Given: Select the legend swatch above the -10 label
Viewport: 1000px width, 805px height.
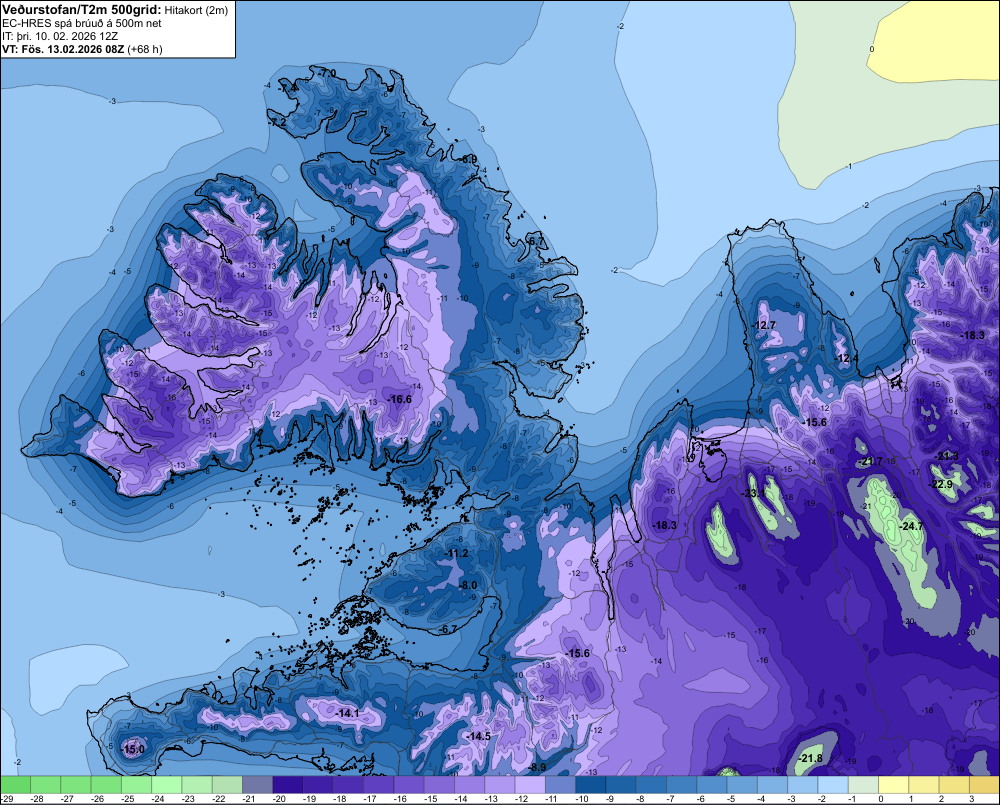Looking at the screenshot, I should coord(591,784).
